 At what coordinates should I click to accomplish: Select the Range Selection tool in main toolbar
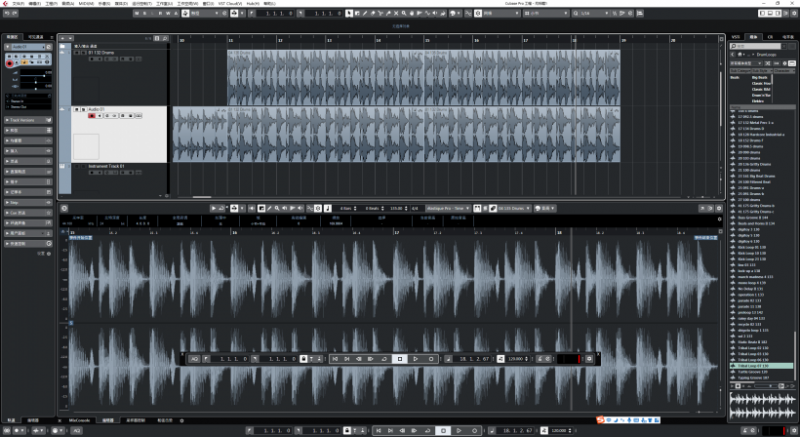pyautogui.click(x=357, y=13)
